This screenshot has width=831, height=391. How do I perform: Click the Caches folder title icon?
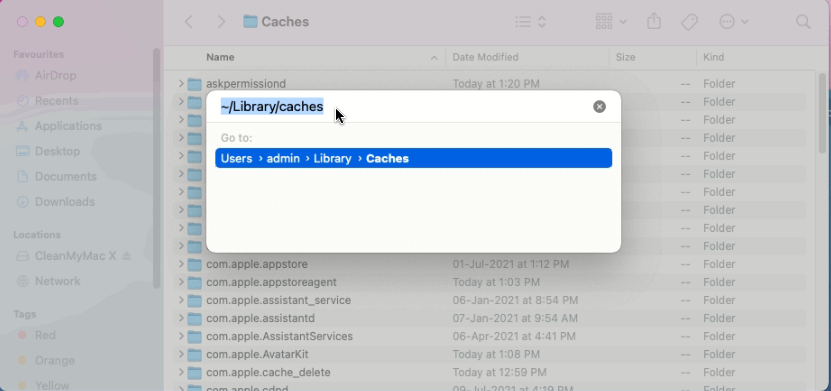pos(250,22)
